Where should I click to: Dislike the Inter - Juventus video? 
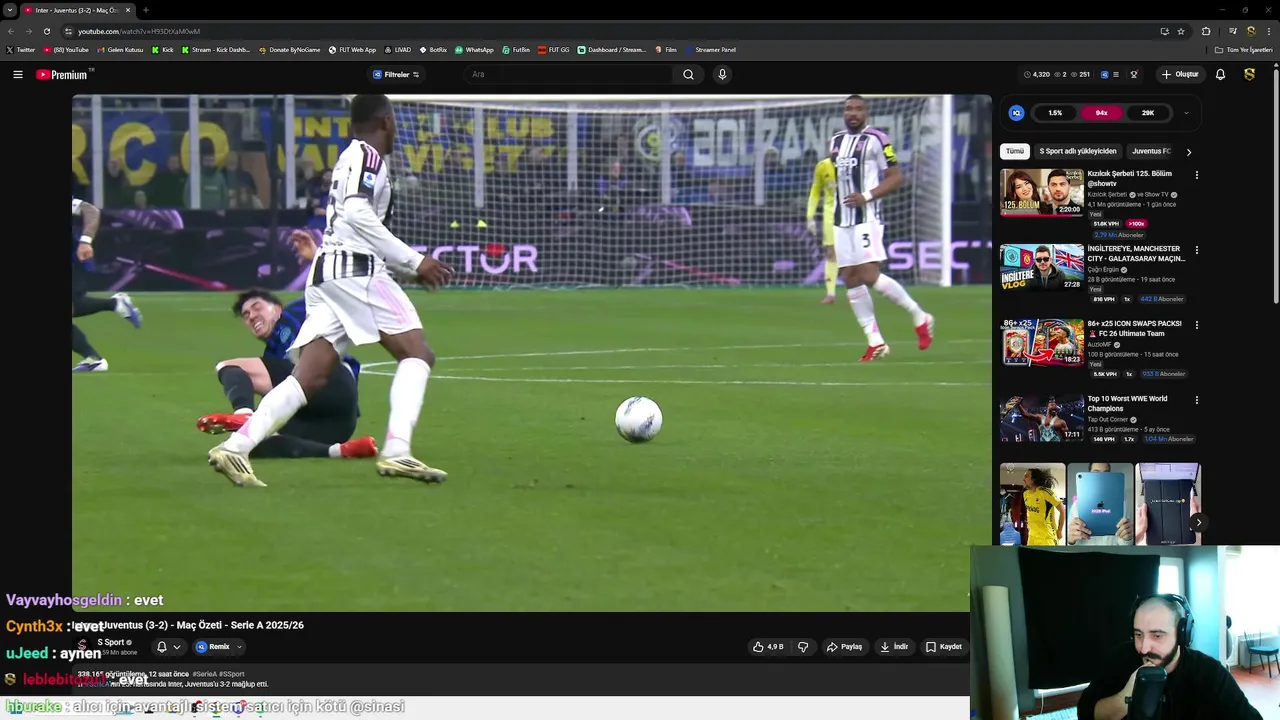coord(803,647)
